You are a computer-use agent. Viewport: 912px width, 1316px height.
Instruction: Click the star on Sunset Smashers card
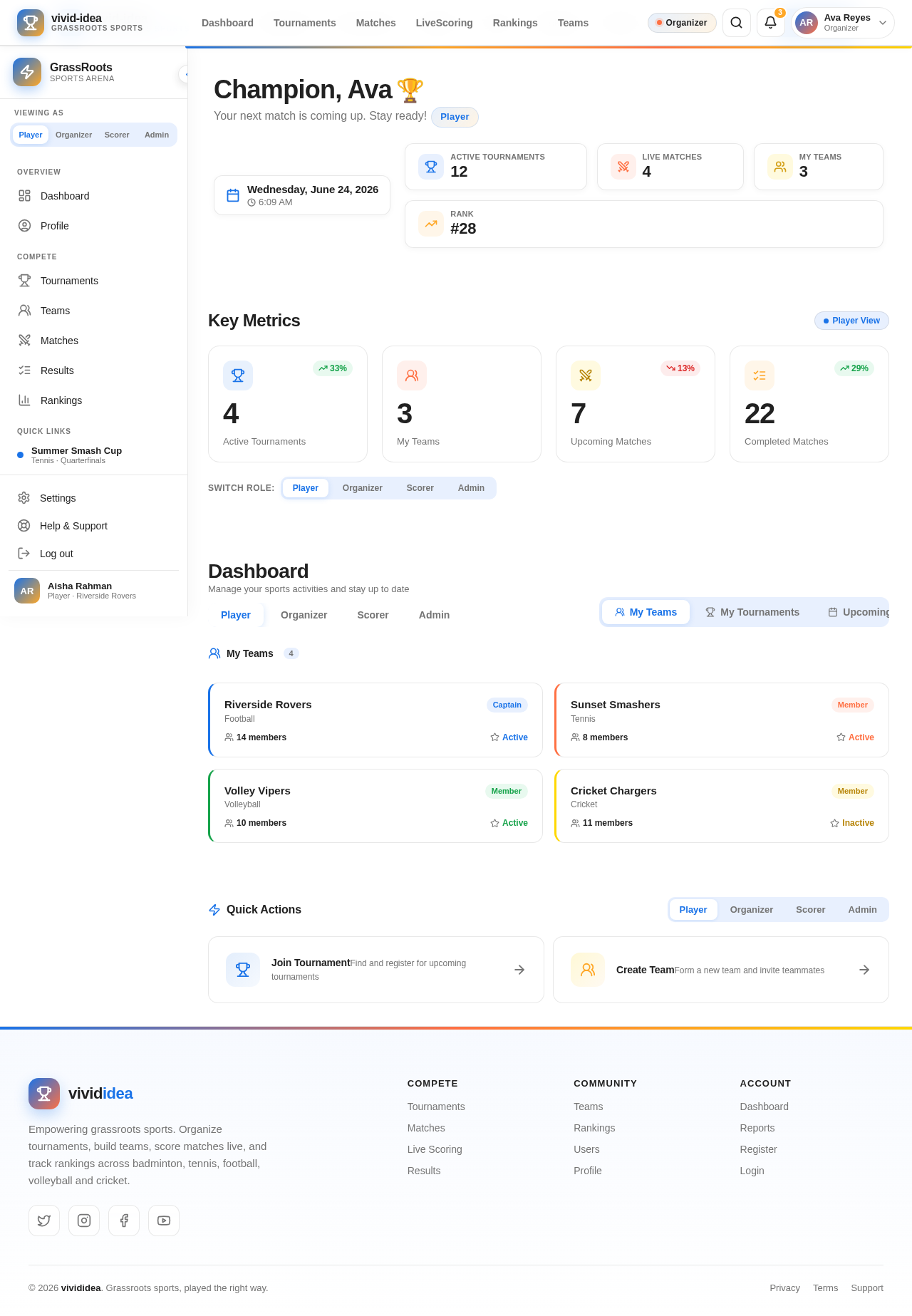[841, 737]
